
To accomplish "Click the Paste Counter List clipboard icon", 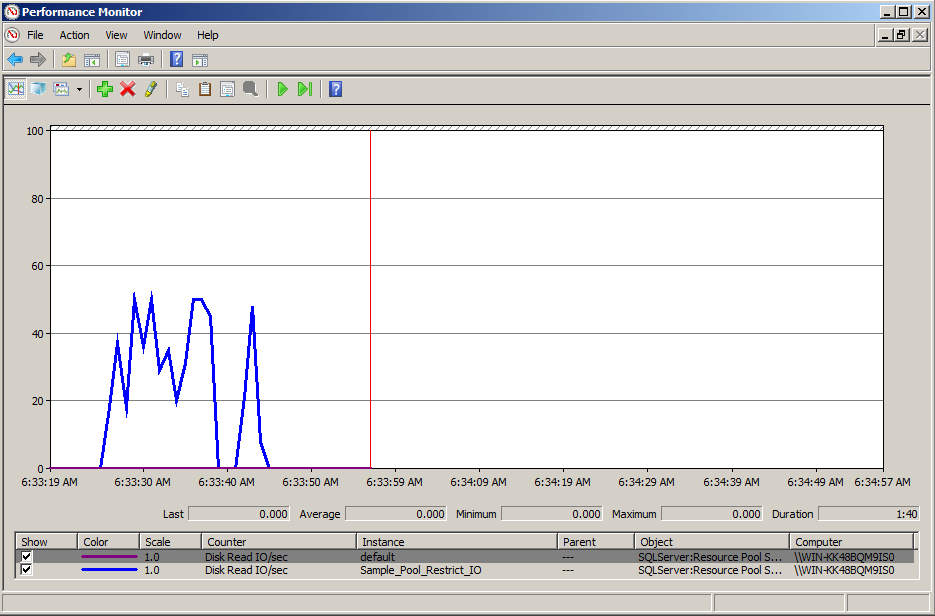I will point(205,89).
